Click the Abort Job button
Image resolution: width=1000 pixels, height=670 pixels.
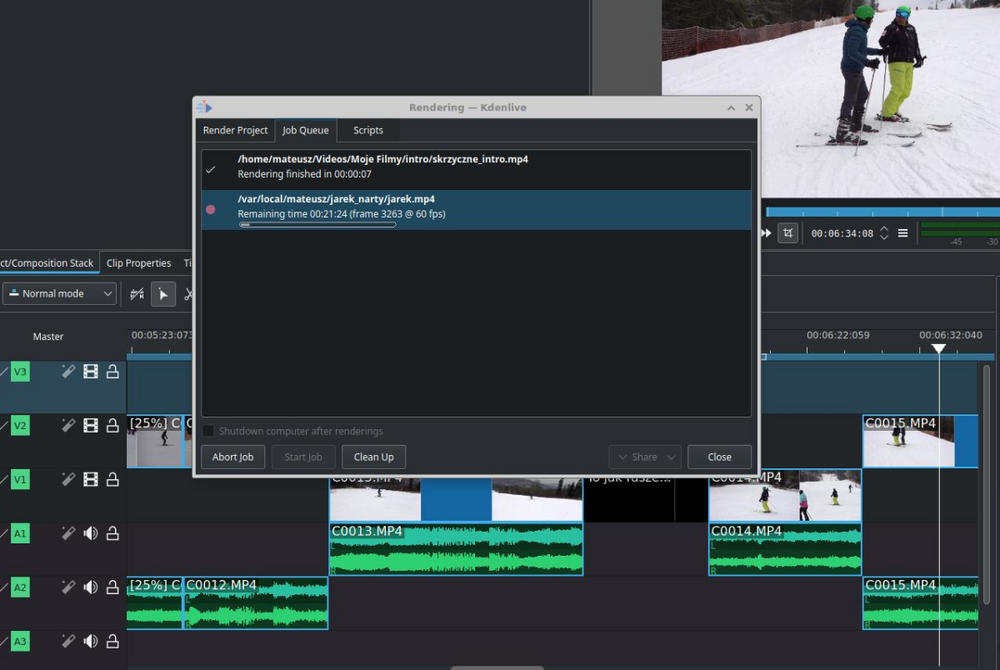click(233, 457)
